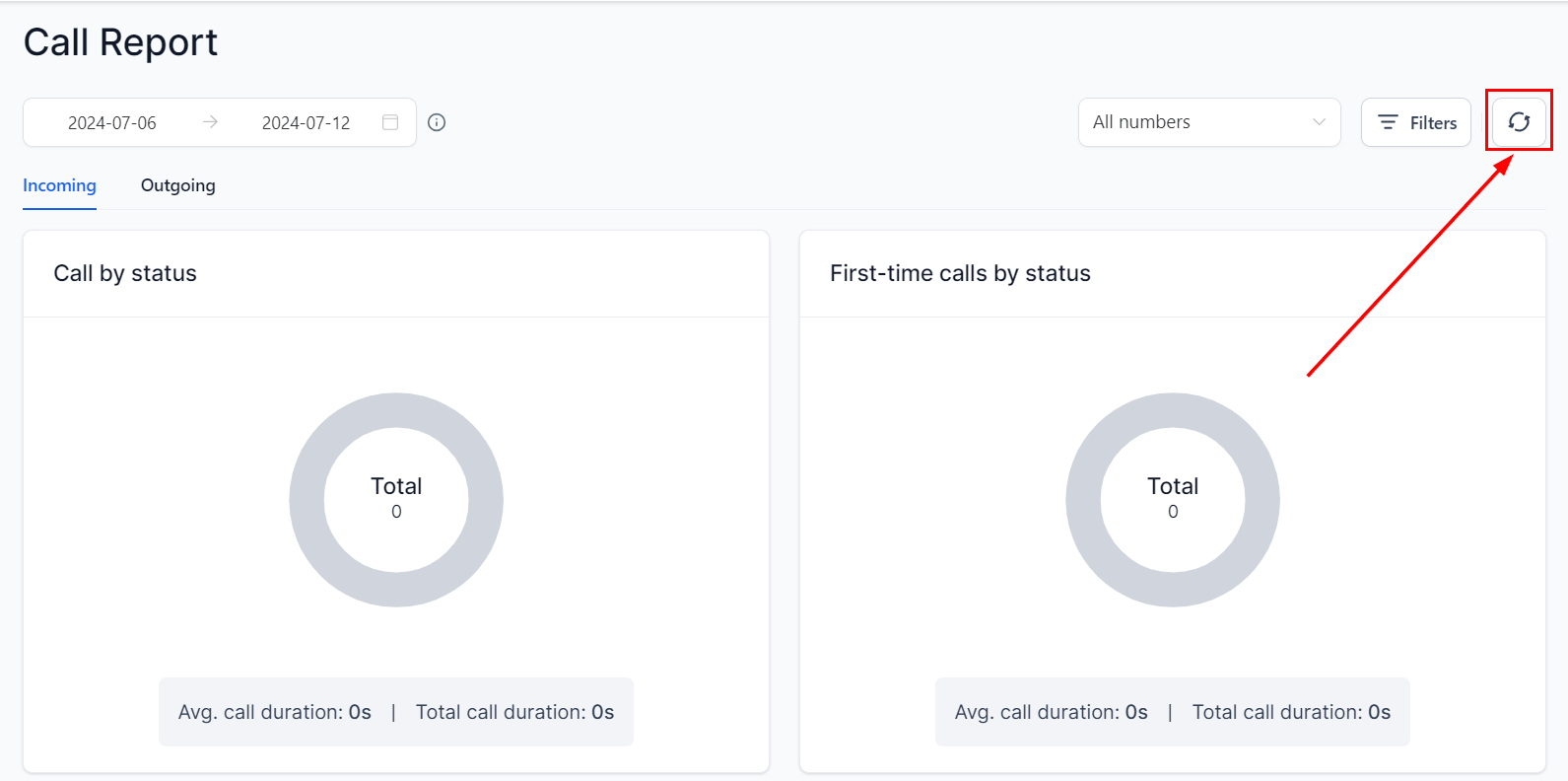Open the Filters button label
This screenshot has height=781, width=1568.
(1433, 123)
